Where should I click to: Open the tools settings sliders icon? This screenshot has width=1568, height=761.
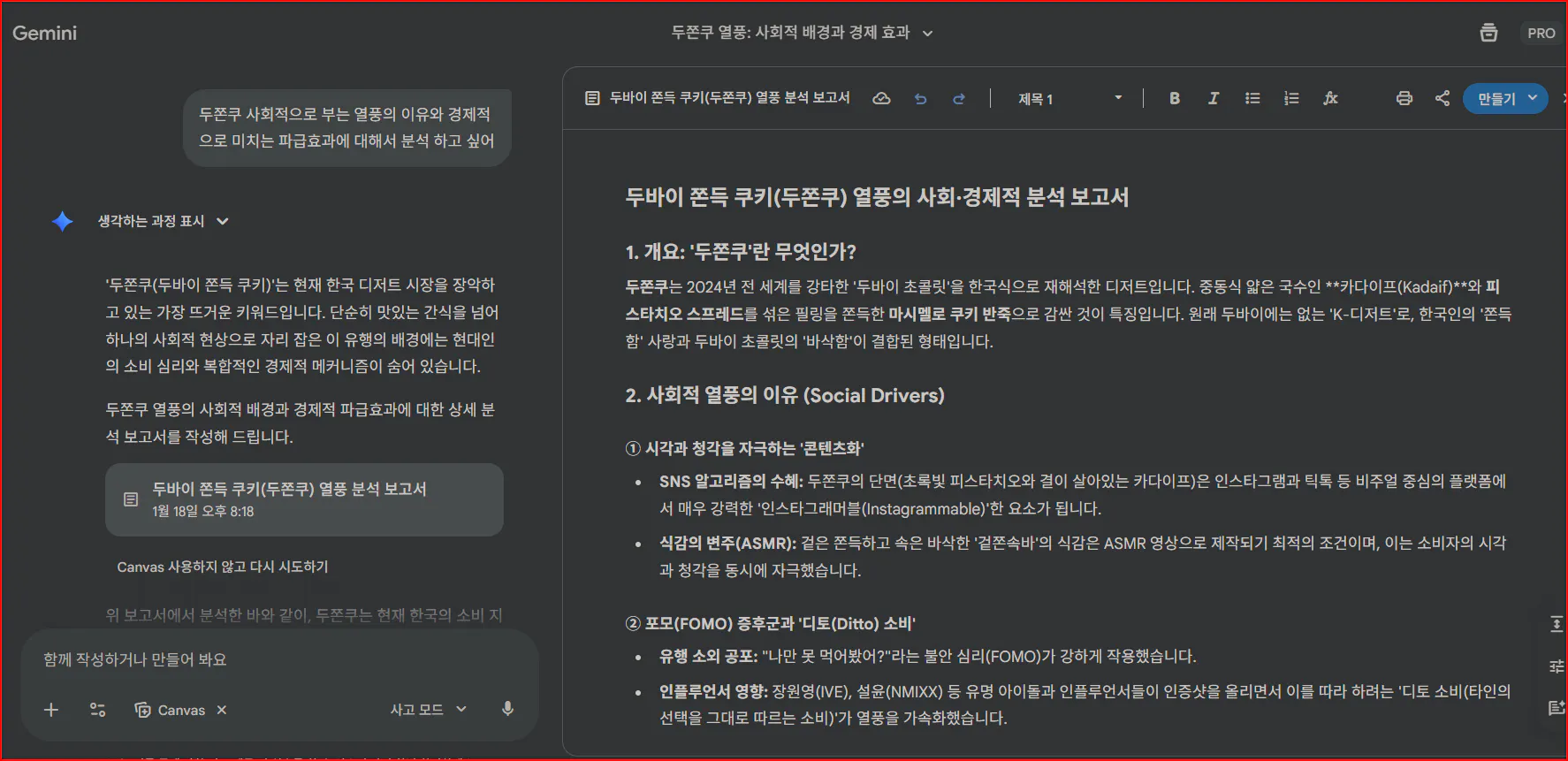pyautogui.click(x=98, y=710)
